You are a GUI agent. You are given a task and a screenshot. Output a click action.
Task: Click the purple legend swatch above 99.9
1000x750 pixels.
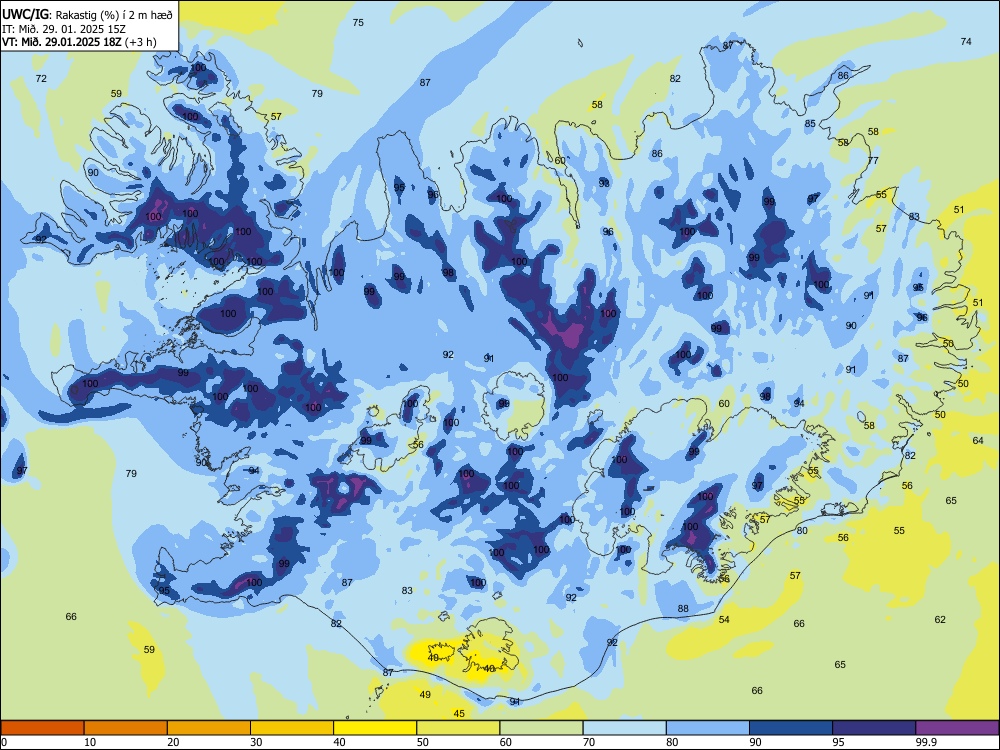click(x=957, y=728)
